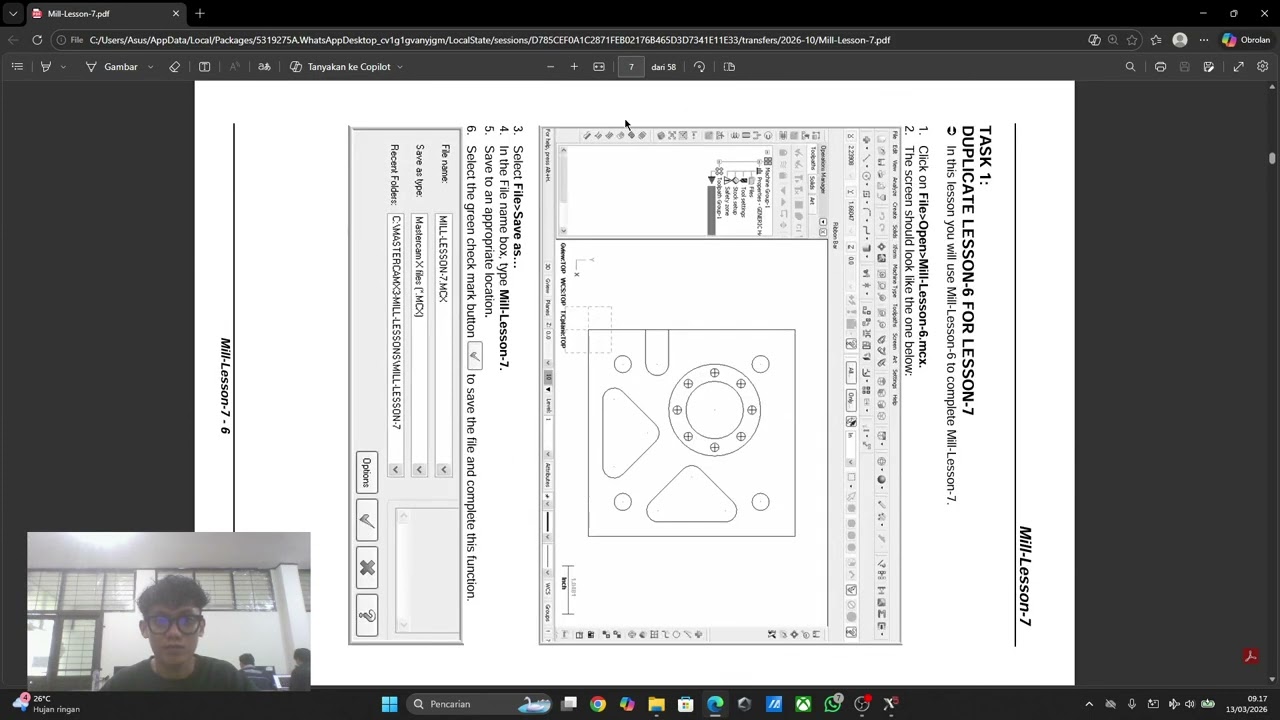Zoom in the PDF with plus
The width and height of the screenshot is (1280, 720).
click(574, 67)
